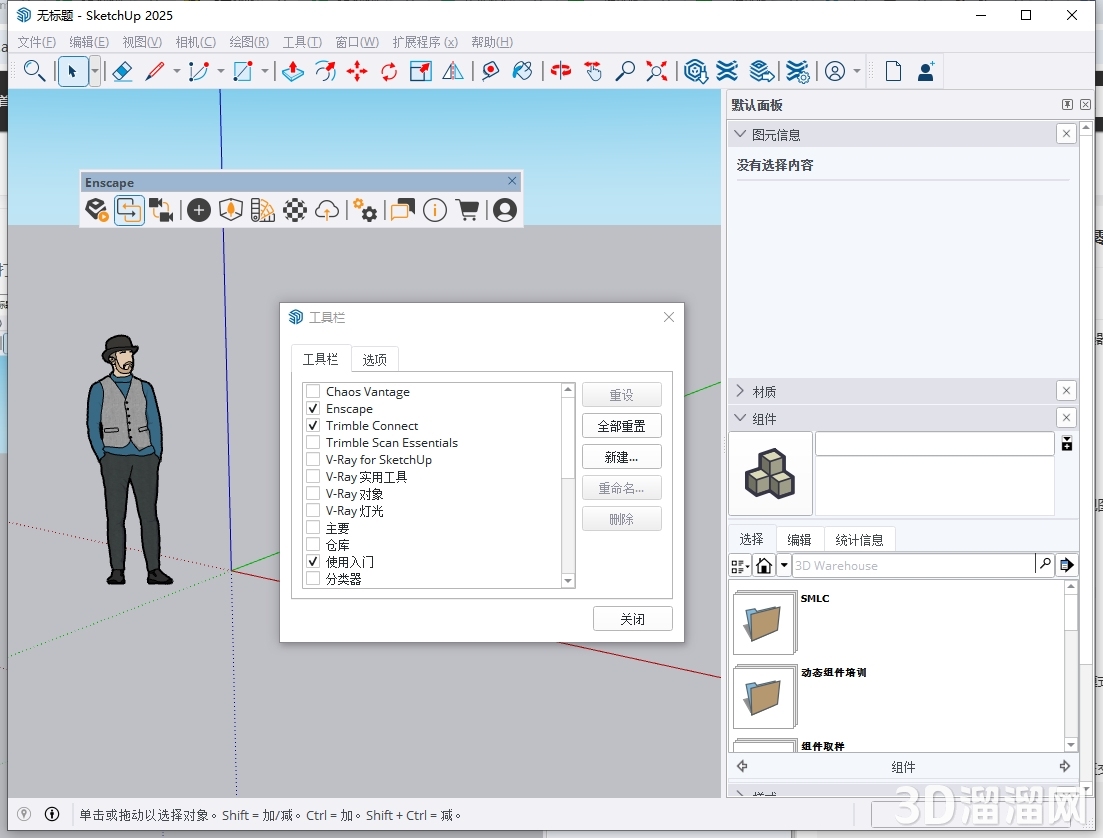Open the 3D Warehouse toolbar icon
This screenshot has height=838, width=1103.
coord(696,71)
